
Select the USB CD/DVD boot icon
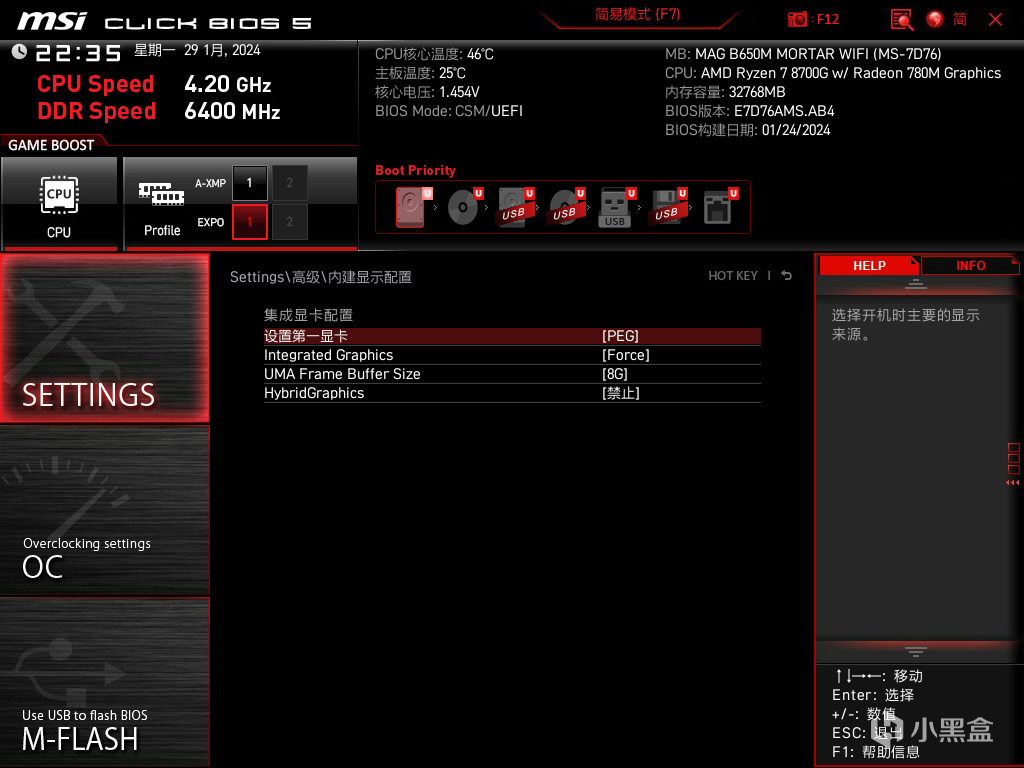point(566,207)
